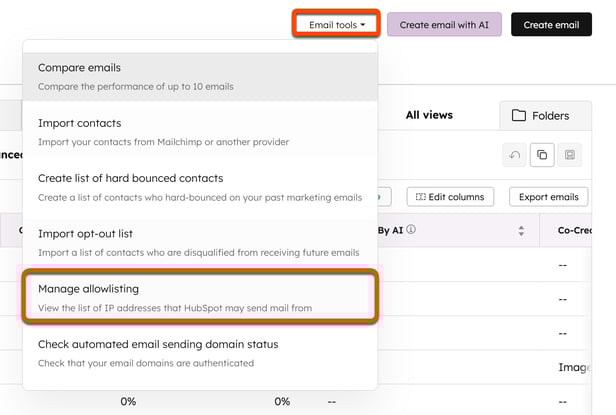
Task: Click the undo arrow icon
Action: (514, 155)
